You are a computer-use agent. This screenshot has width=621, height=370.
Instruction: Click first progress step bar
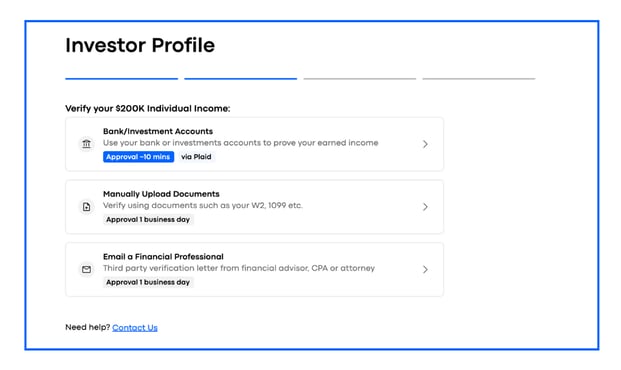[x=122, y=79]
